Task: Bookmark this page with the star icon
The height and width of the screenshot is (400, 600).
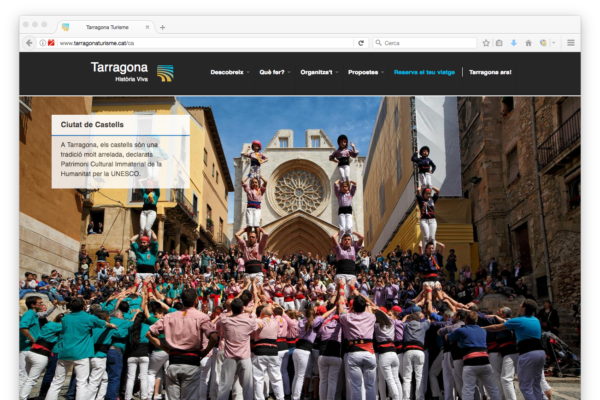Action: point(486,43)
